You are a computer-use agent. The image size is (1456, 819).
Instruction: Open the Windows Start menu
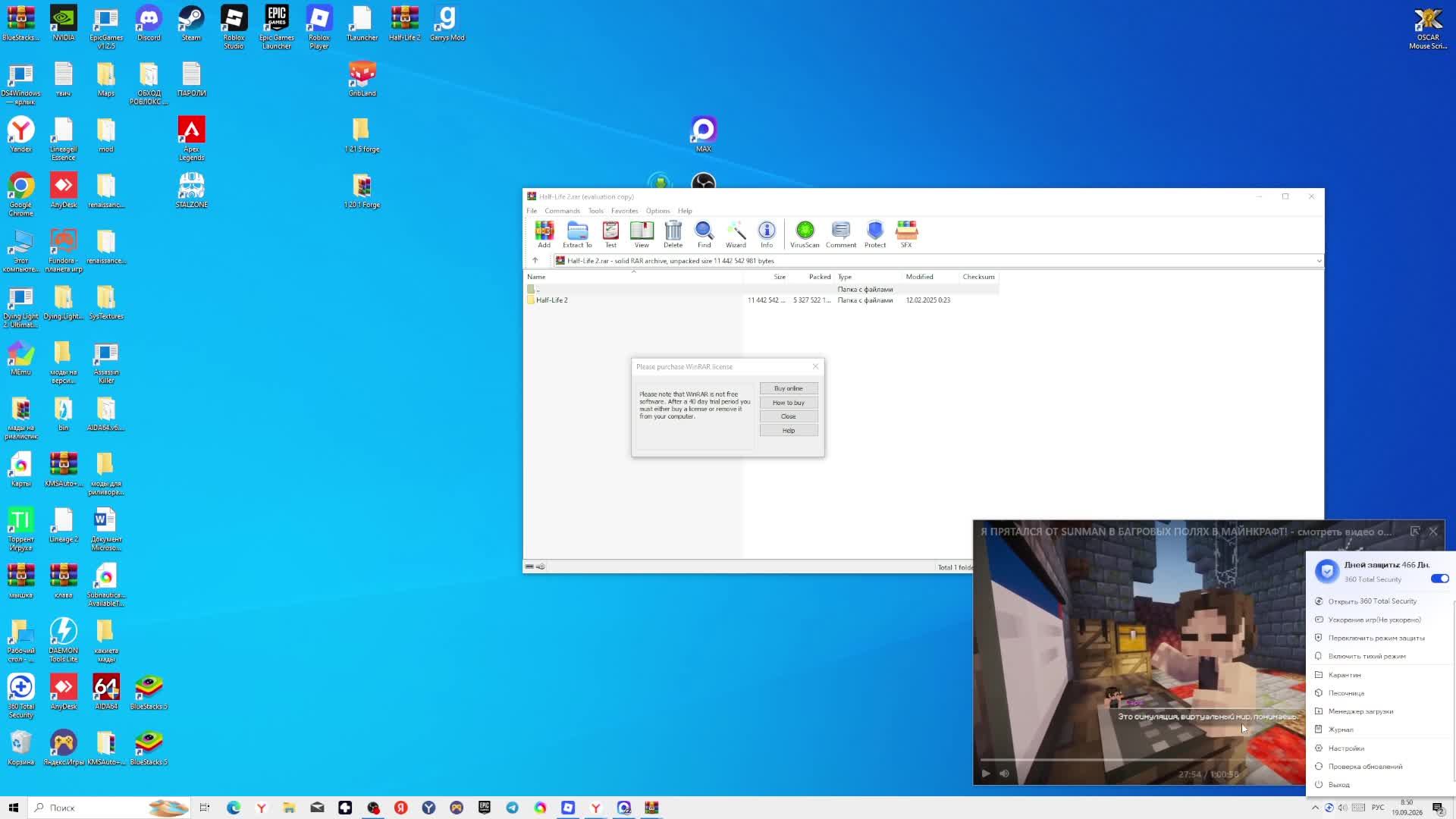14,808
